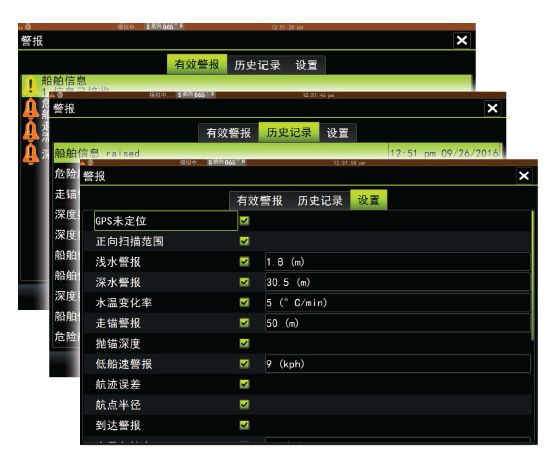Switch to 设置 tab in front dialog
The height and width of the screenshot is (463, 551).
[x=368, y=200]
